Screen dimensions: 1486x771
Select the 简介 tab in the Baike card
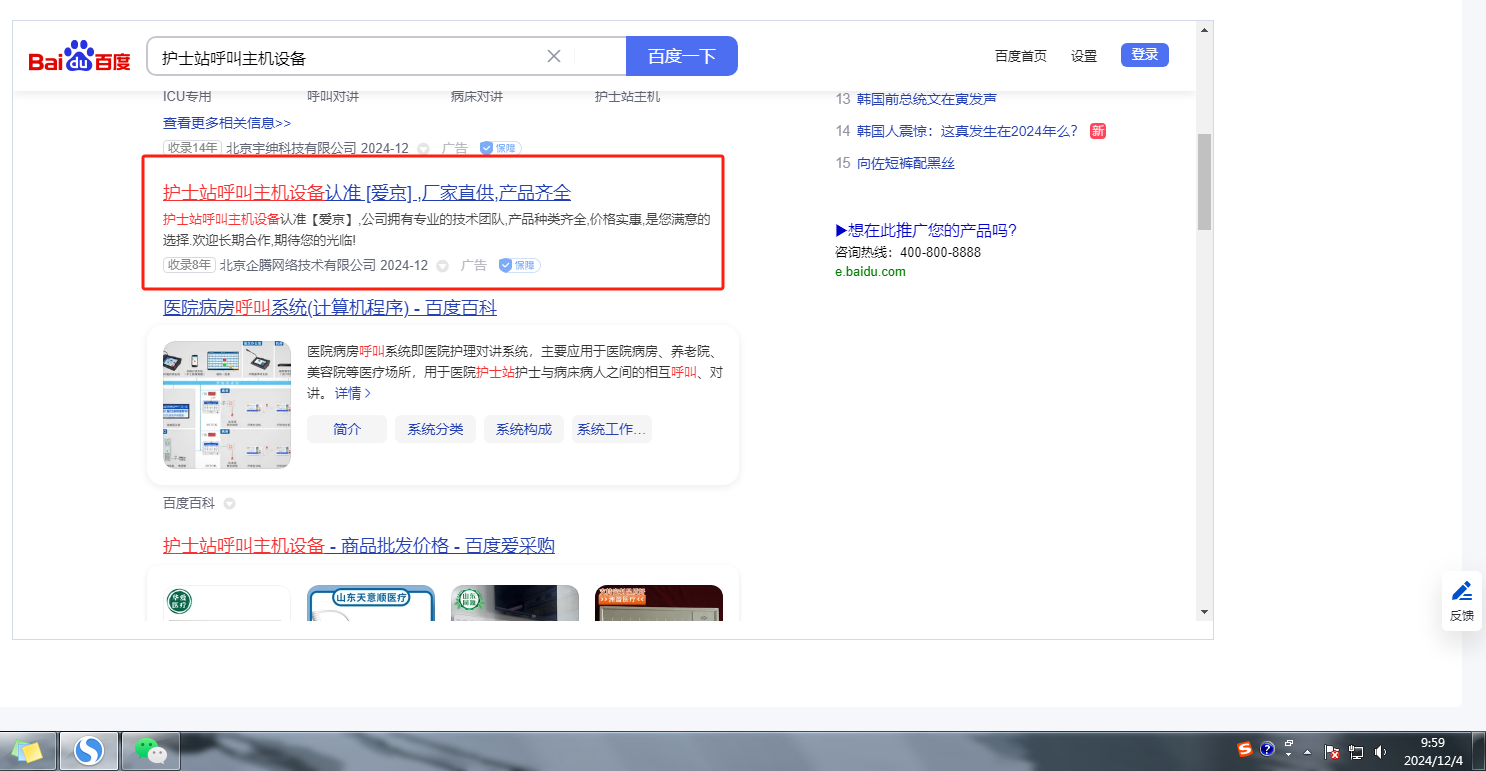coord(347,429)
